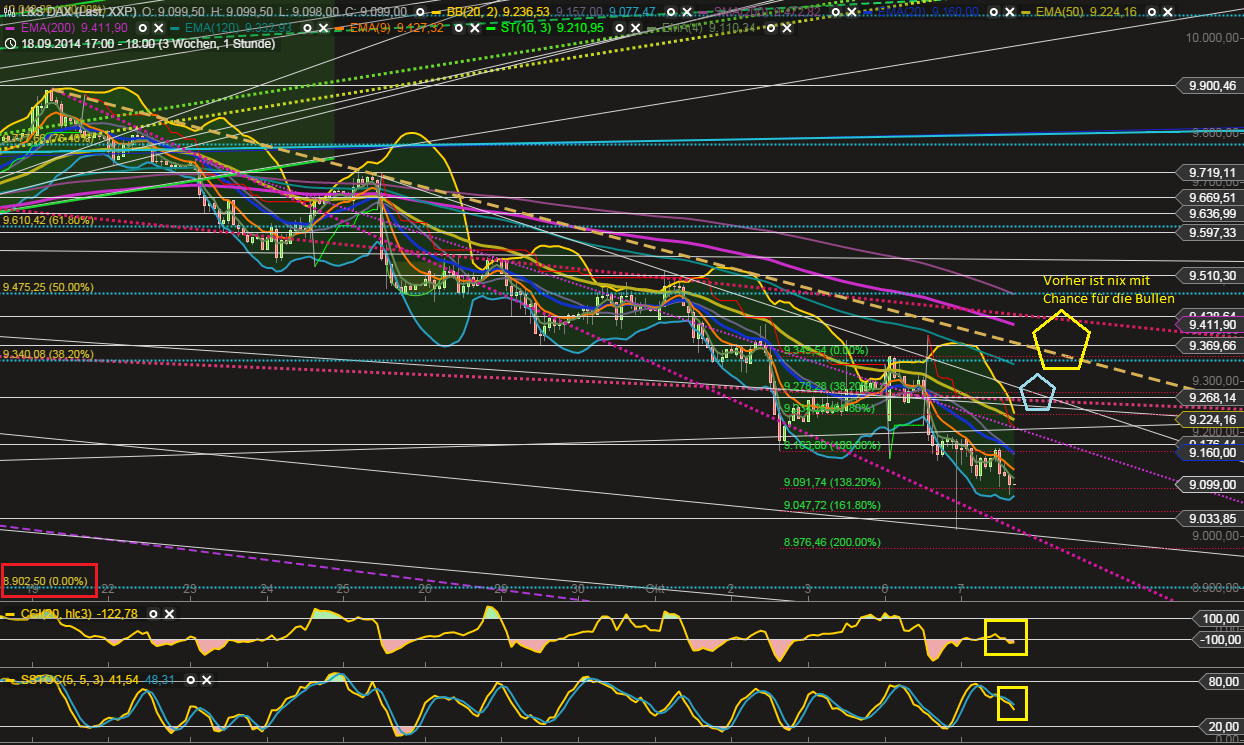The width and height of the screenshot is (1244, 745).
Task: Select the 9.510,30 price level label
Action: click(1212, 275)
